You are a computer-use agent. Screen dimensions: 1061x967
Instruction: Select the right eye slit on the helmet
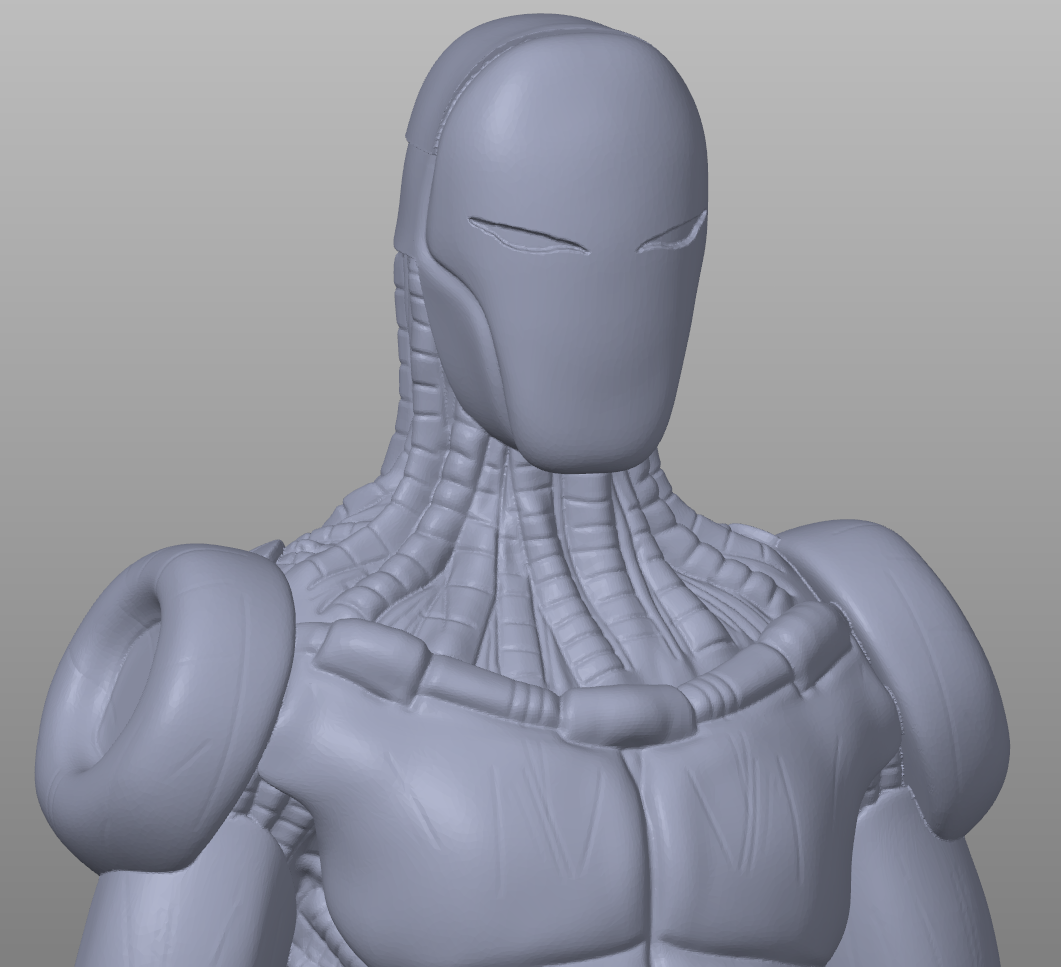672,232
